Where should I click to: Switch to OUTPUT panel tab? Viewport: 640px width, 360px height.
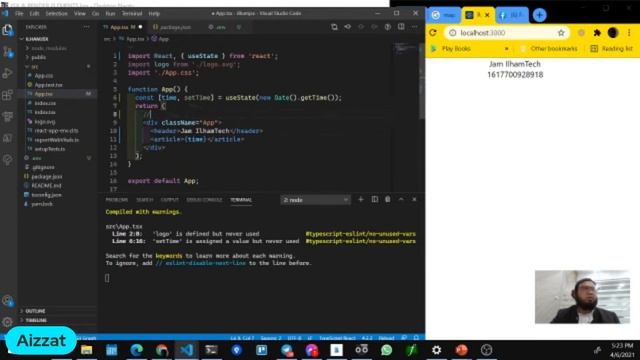pos(169,200)
